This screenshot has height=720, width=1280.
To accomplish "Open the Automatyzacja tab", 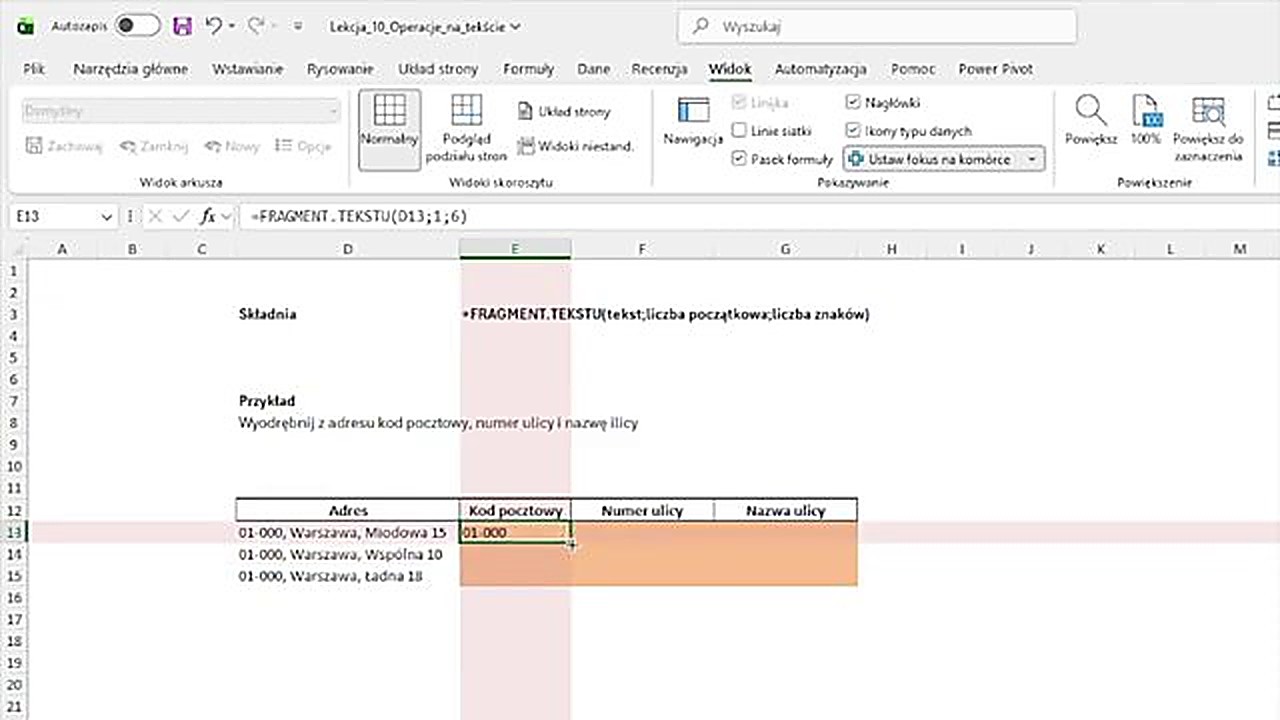I will [x=820, y=69].
